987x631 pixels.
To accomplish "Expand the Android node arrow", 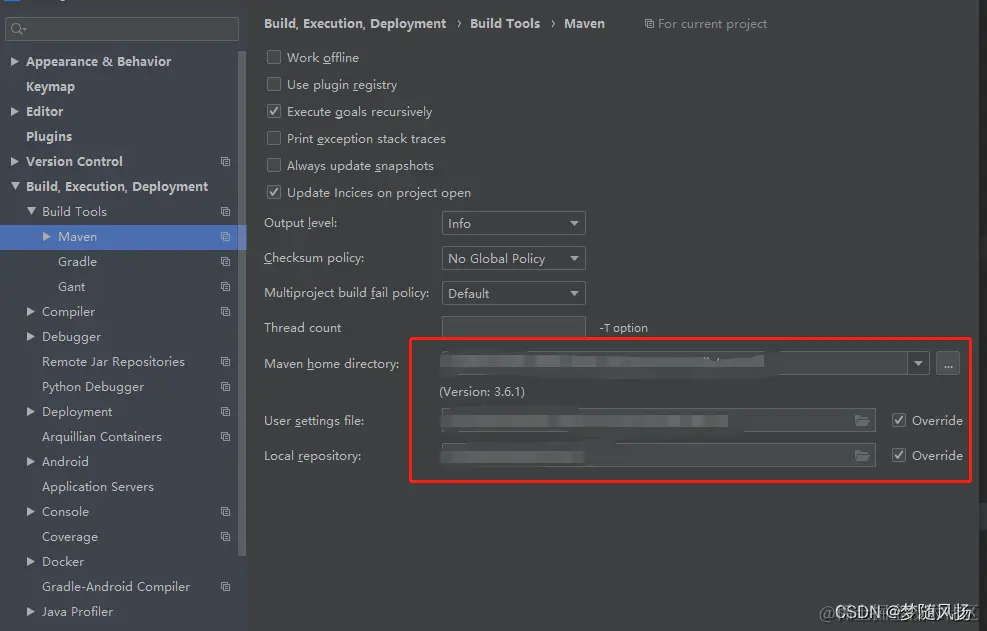I will click(x=30, y=462).
